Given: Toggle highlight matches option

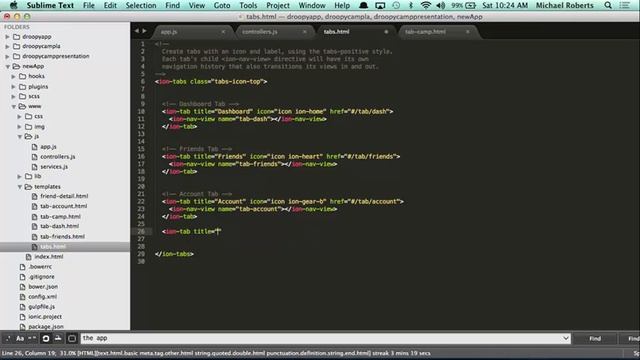Looking at the screenshot, I should tap(72, 338).
